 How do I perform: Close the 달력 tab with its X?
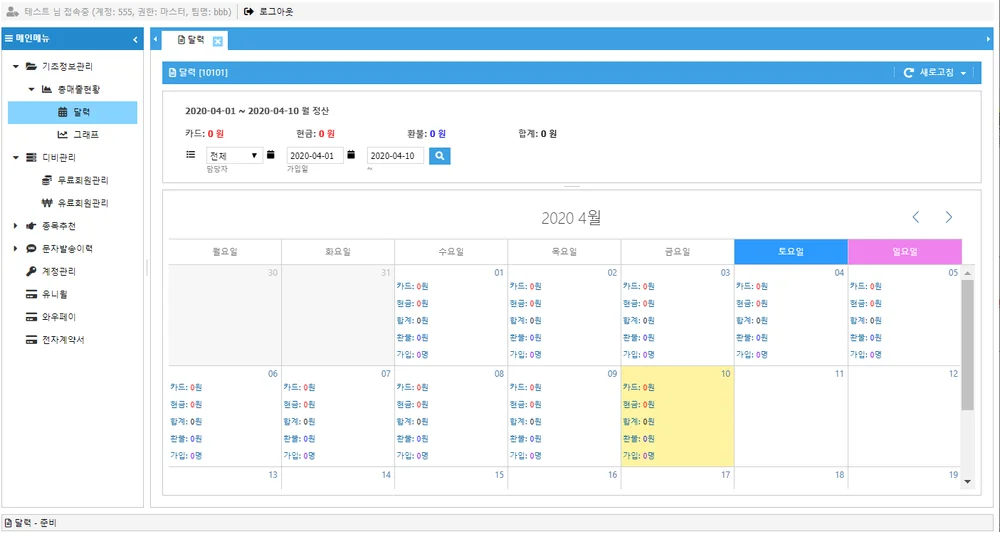point(217,41)
